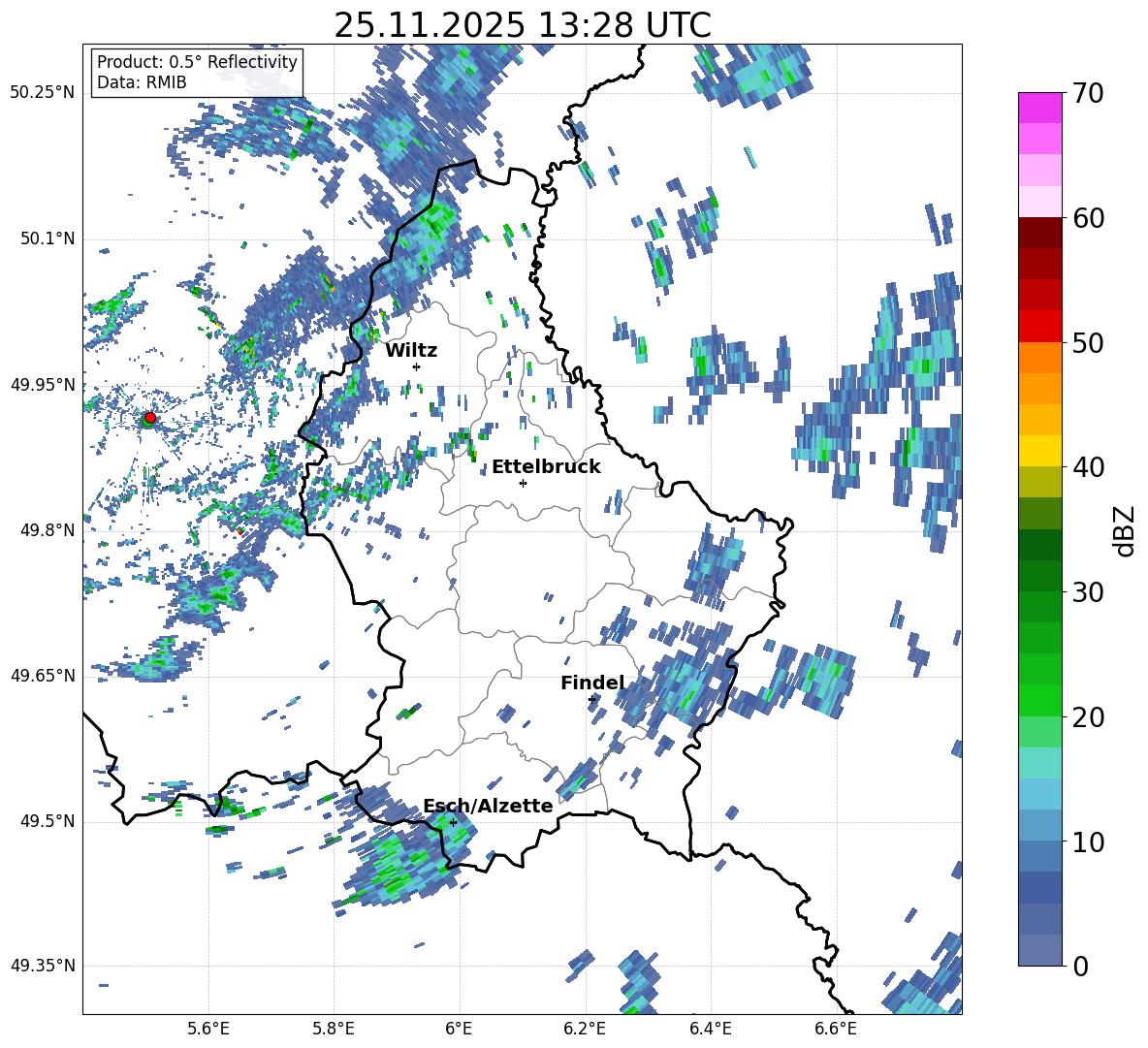Viewport: 1148px width, 1048px height.
Task: Click the magenta top colorbar segment near 70
Action: [x=1039, y=108]
